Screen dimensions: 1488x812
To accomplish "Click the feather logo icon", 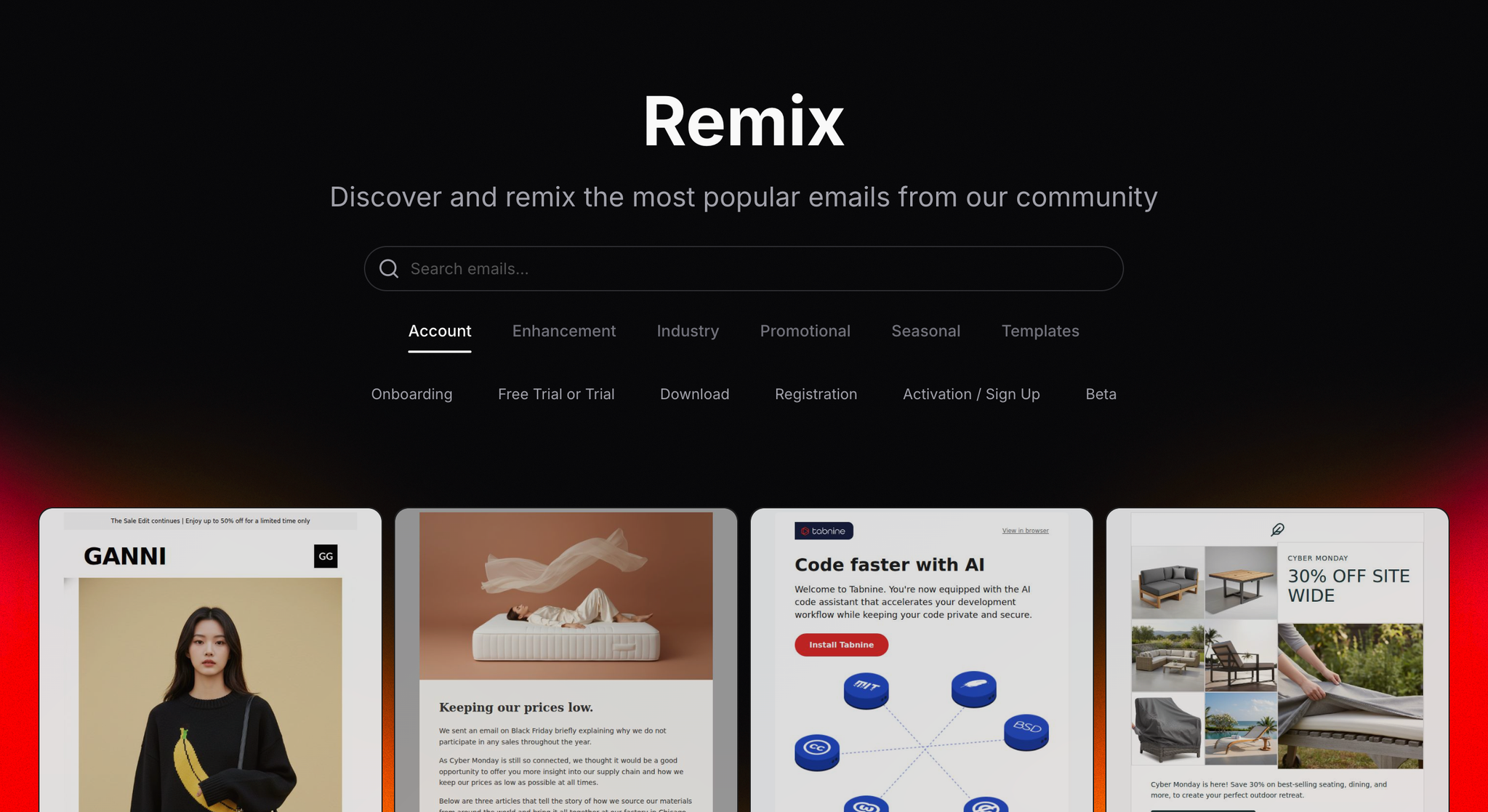I will 1277,529.
